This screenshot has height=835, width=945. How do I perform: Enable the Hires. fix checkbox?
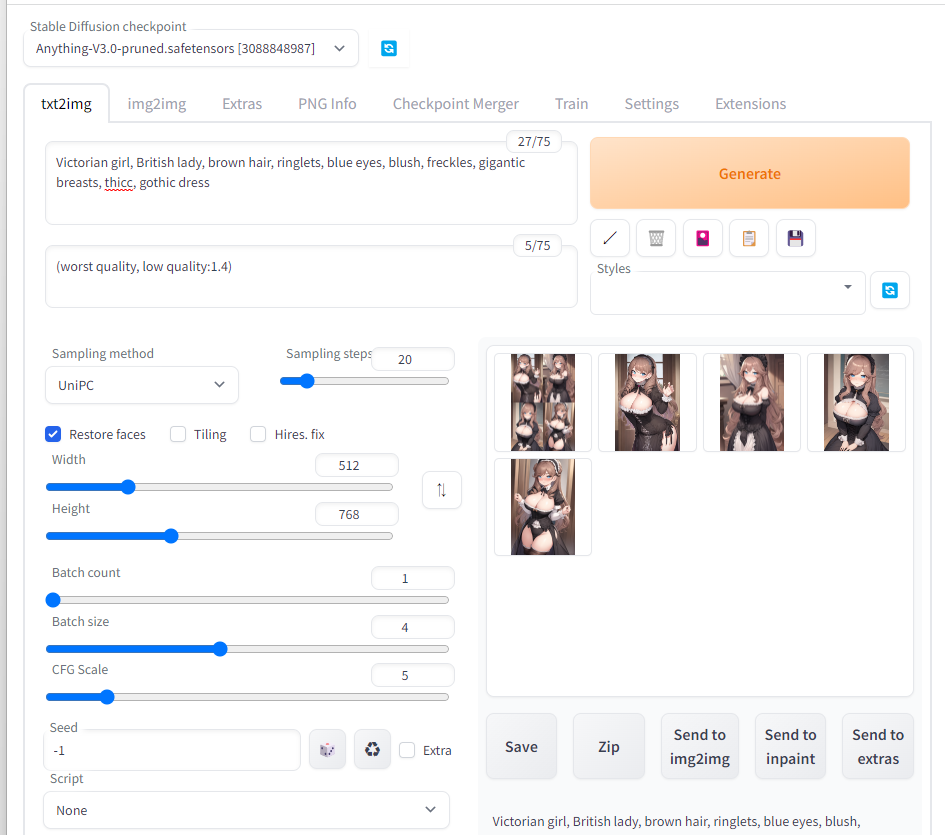pos(258,434)
